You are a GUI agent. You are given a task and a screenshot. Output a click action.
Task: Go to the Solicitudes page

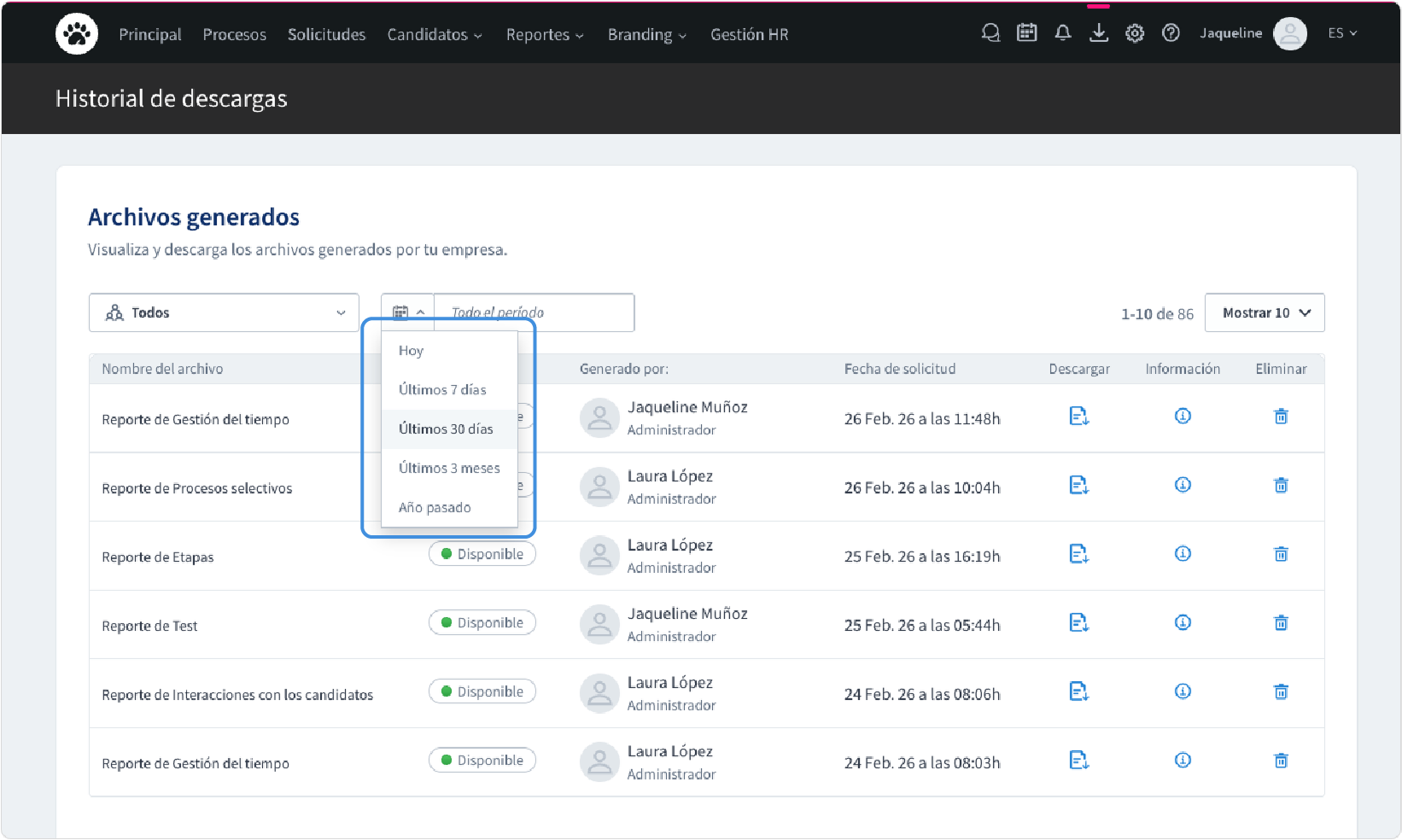click(326, 35)
